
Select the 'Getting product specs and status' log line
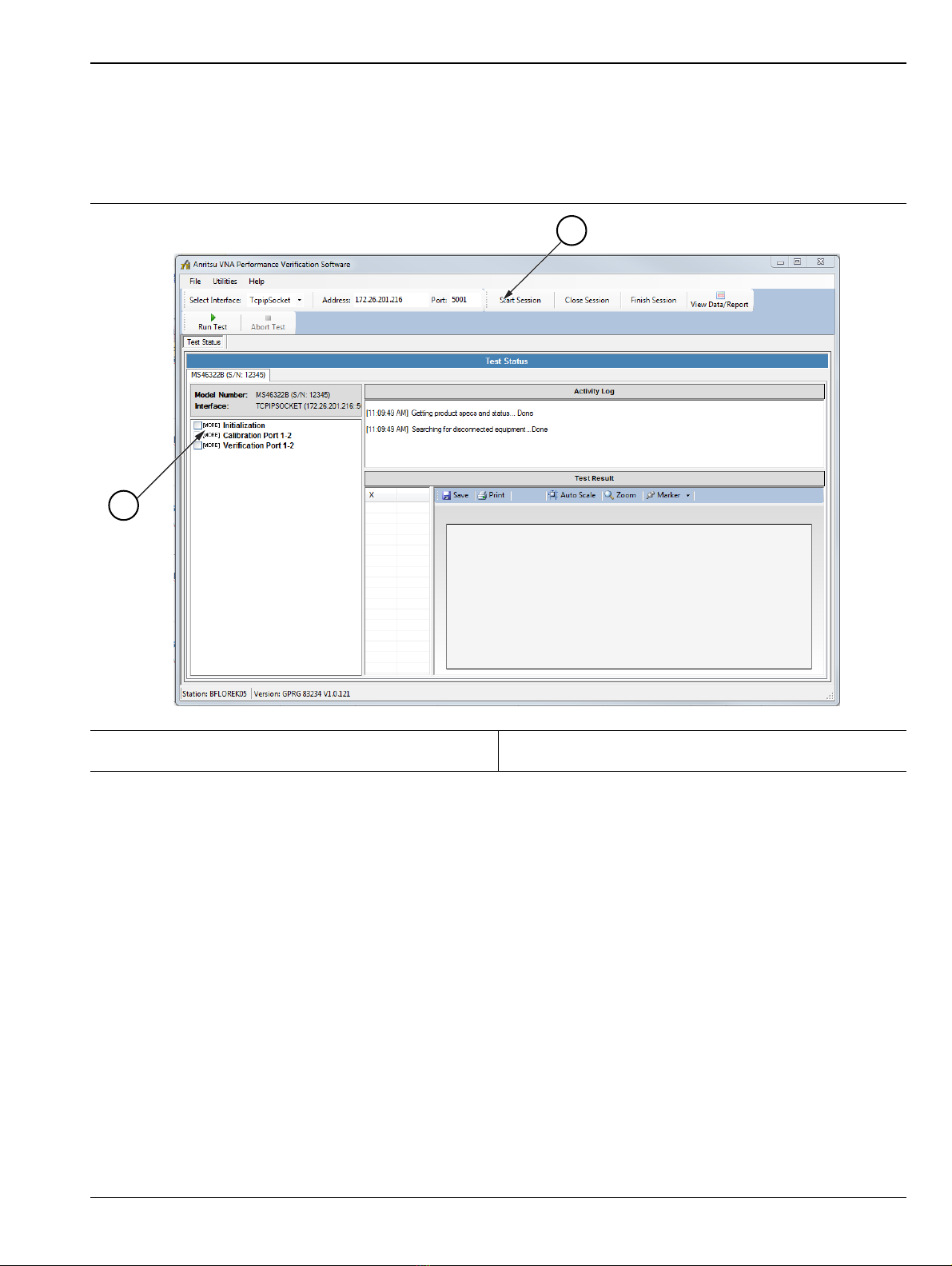450,413
